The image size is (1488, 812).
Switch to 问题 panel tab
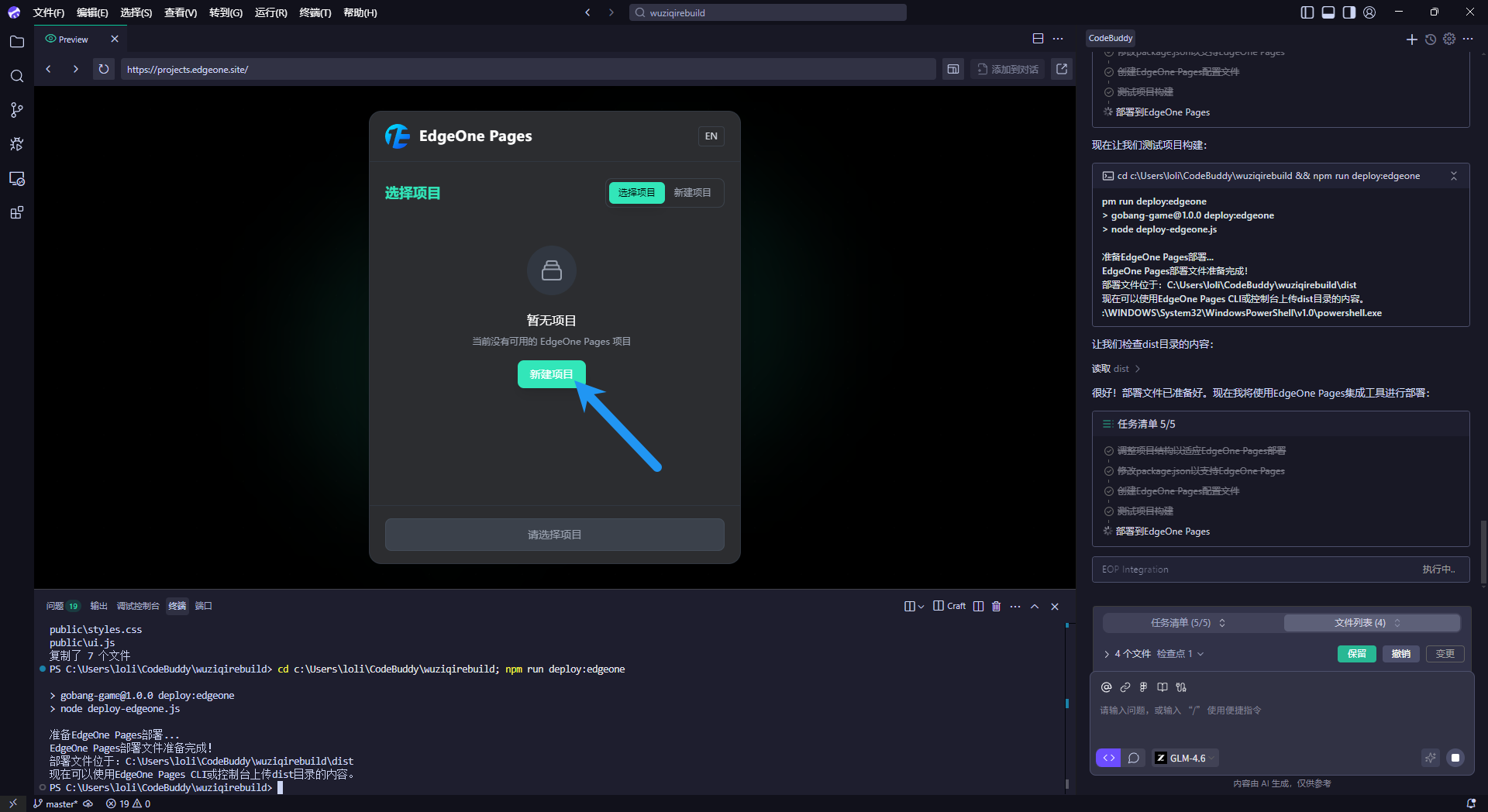click(x=55, y=606)
